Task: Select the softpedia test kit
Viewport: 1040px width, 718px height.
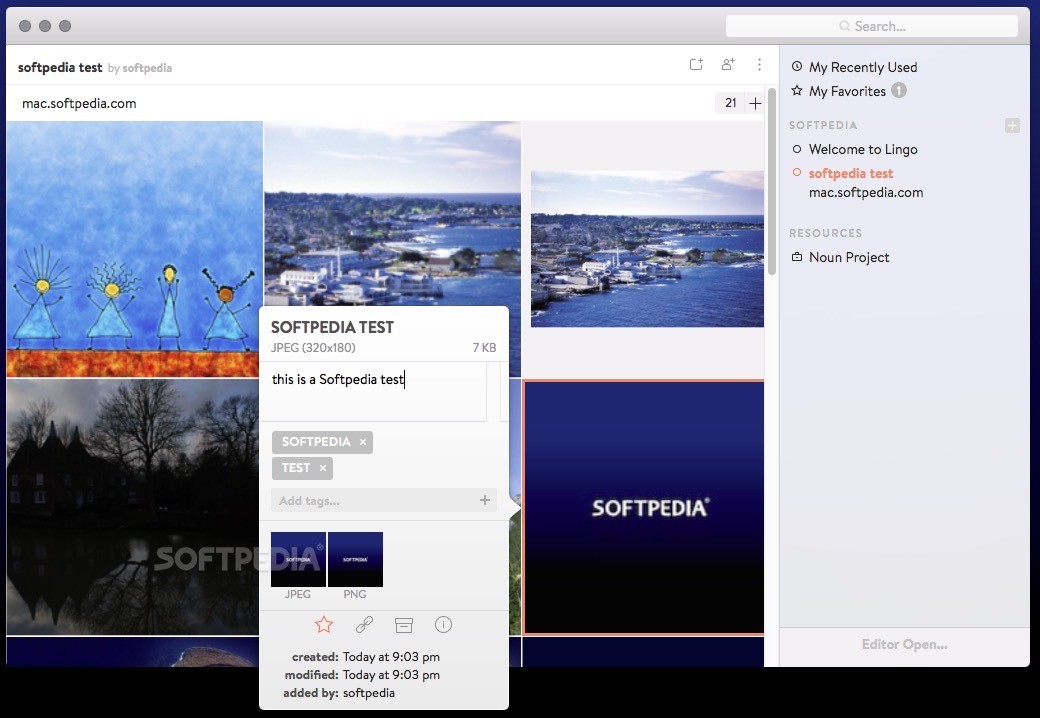Action: [x=850, y=173]
